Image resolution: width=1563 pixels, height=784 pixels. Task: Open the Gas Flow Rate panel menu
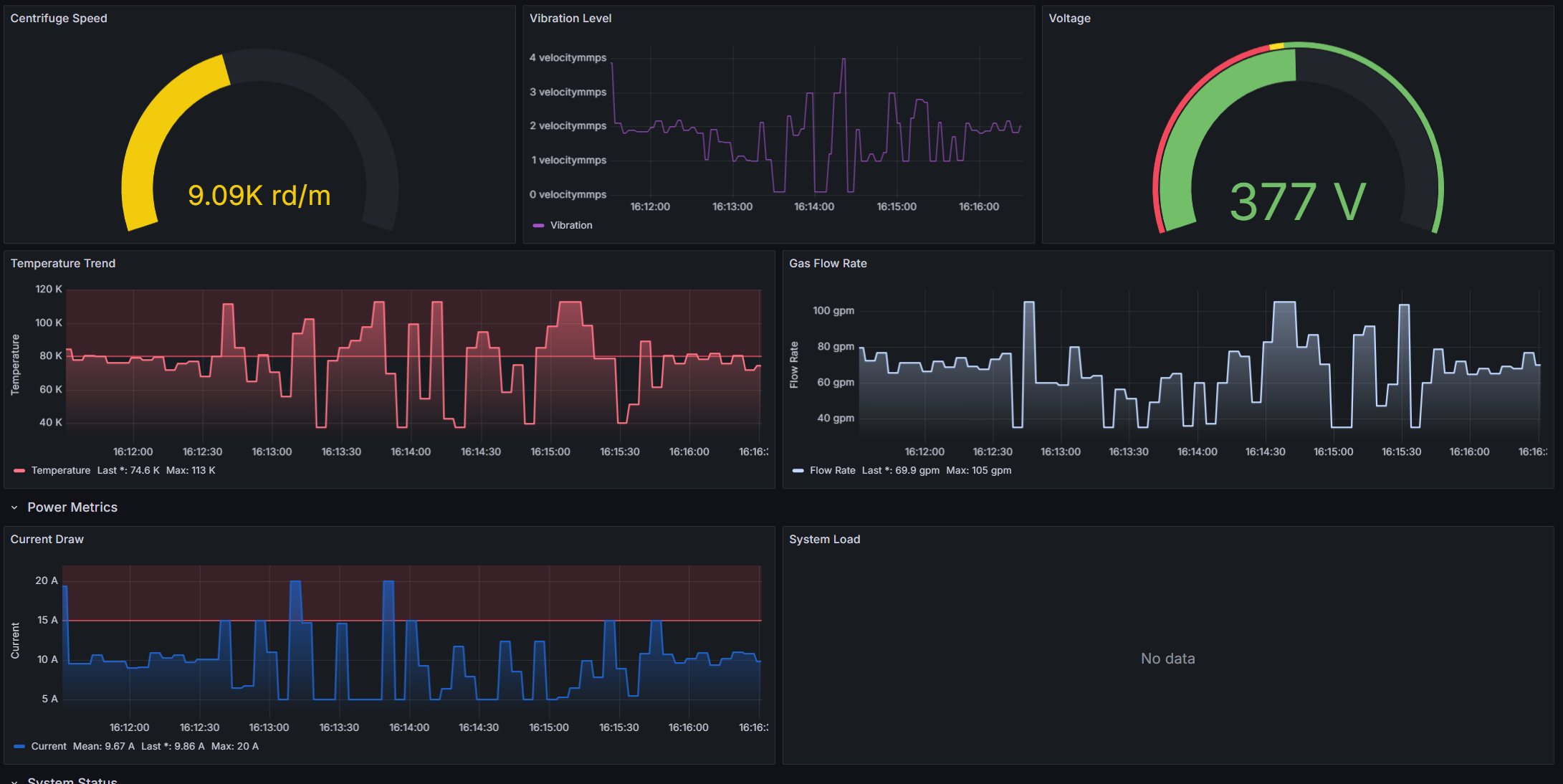pos(828,263)
